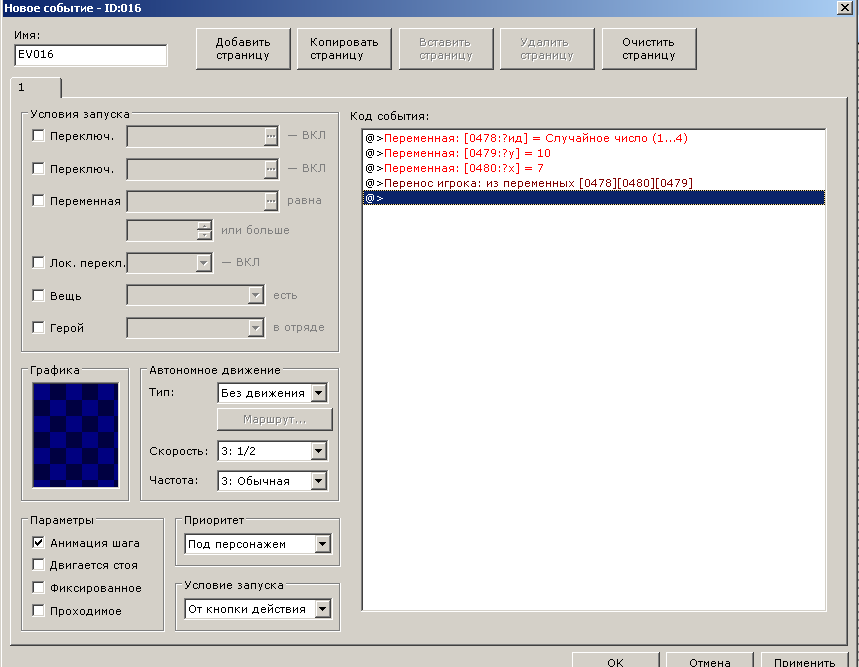Check the Герой в отряде checkbox
Screen dimensions: 859x667
pos(39,328)
